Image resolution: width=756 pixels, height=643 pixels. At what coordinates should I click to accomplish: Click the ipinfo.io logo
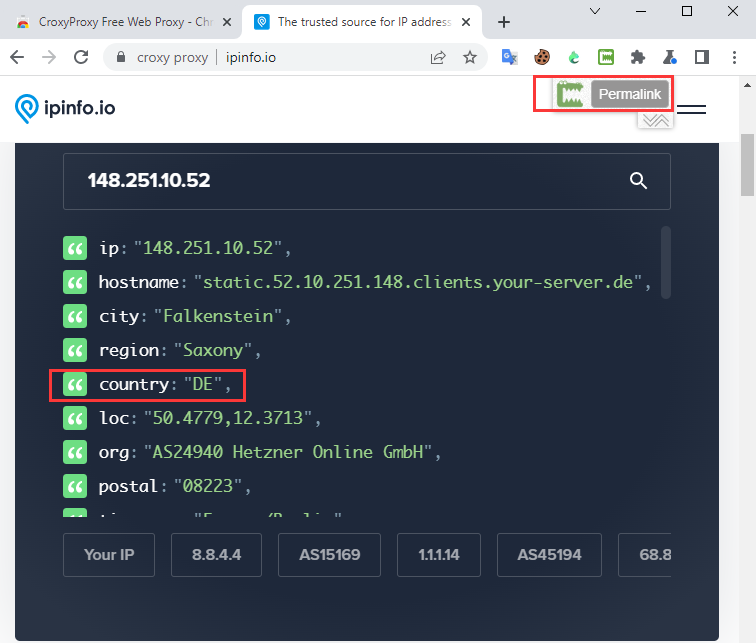(65, 108)
